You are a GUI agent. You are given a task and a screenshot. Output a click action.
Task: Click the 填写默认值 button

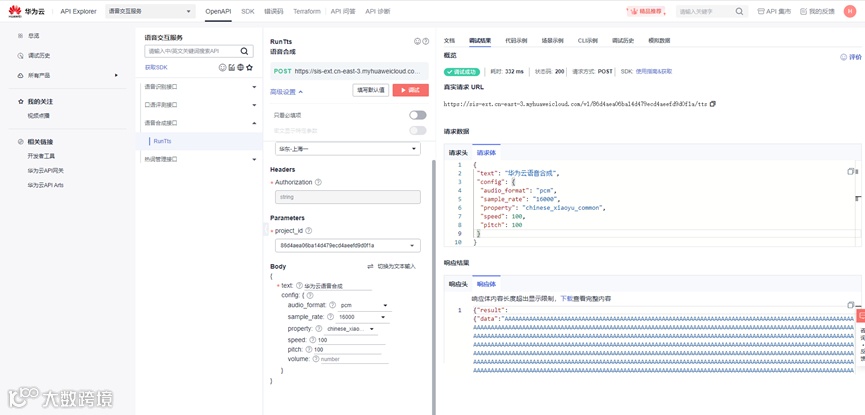click(x=371, y=90)
